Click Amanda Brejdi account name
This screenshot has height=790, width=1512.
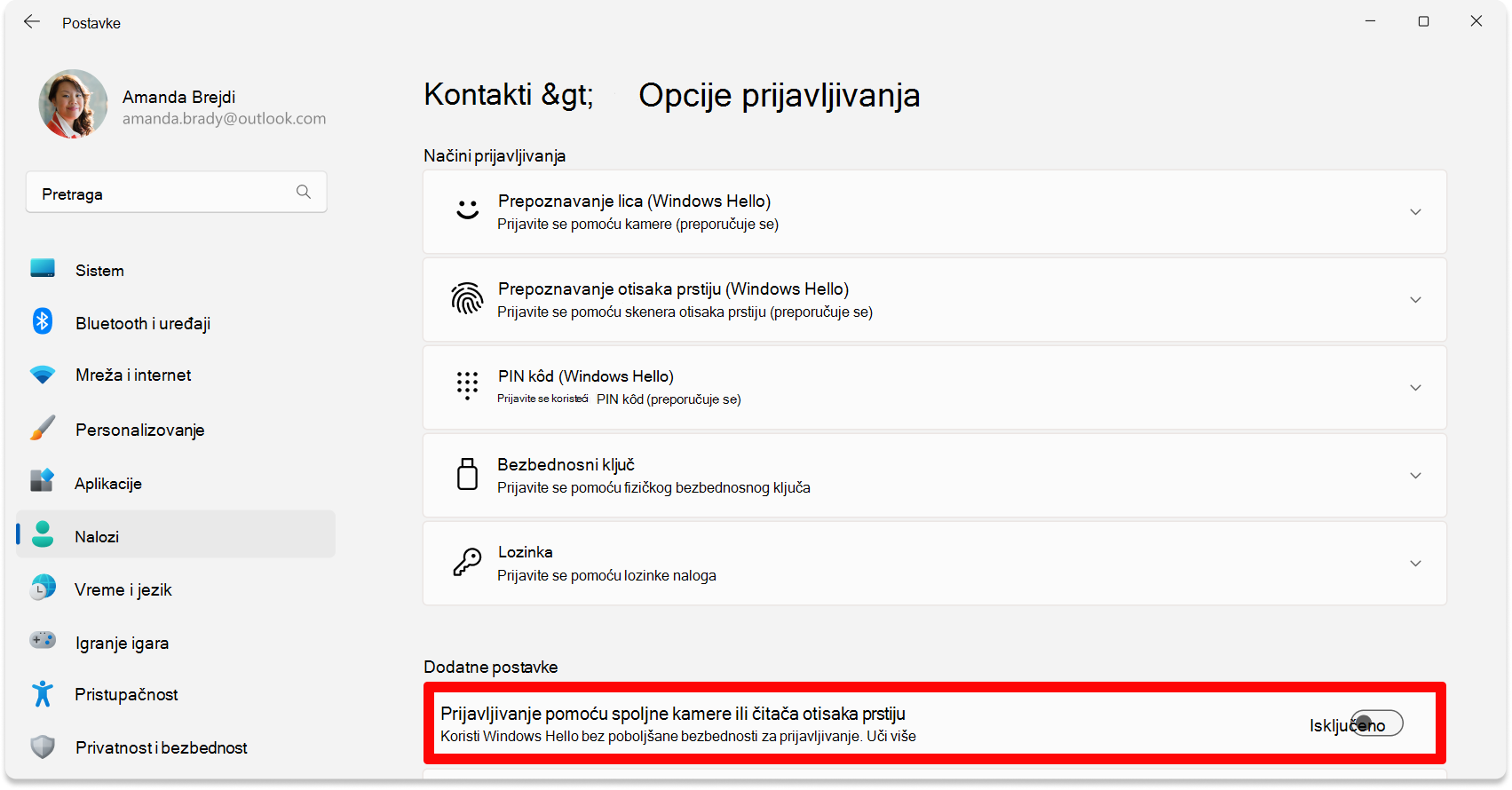(178, 97)
